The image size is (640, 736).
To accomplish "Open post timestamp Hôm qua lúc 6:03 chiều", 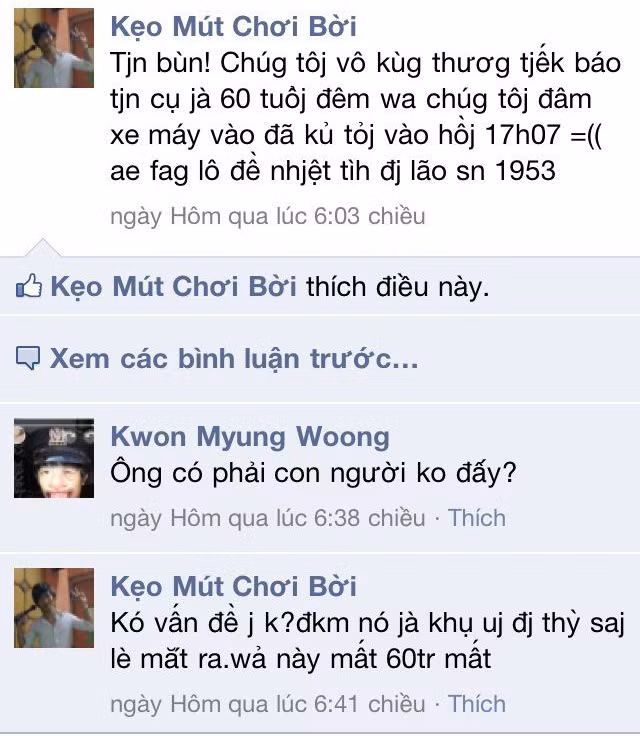I will click(x=268, y=217).
